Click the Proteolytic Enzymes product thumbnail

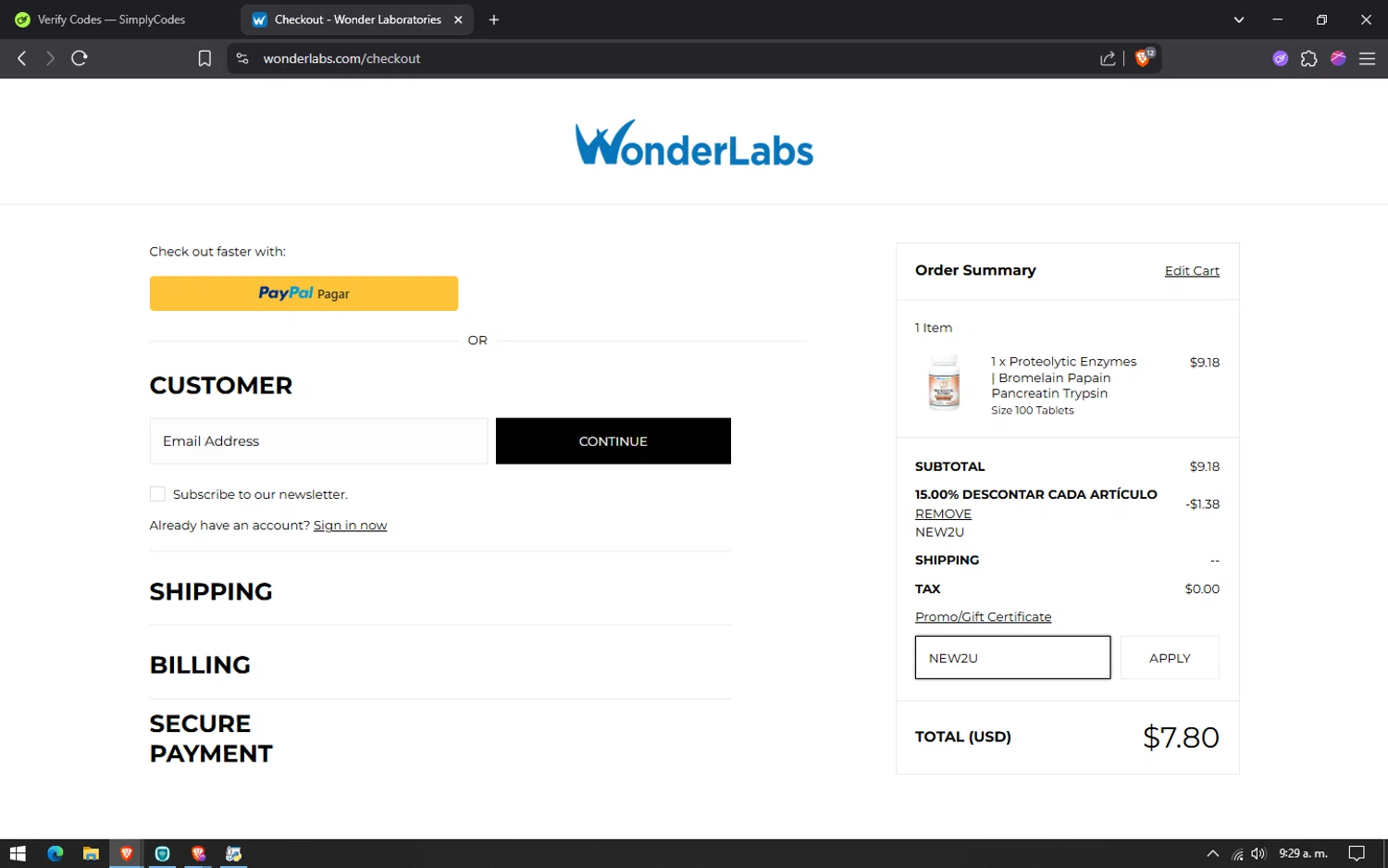(944, 382)
